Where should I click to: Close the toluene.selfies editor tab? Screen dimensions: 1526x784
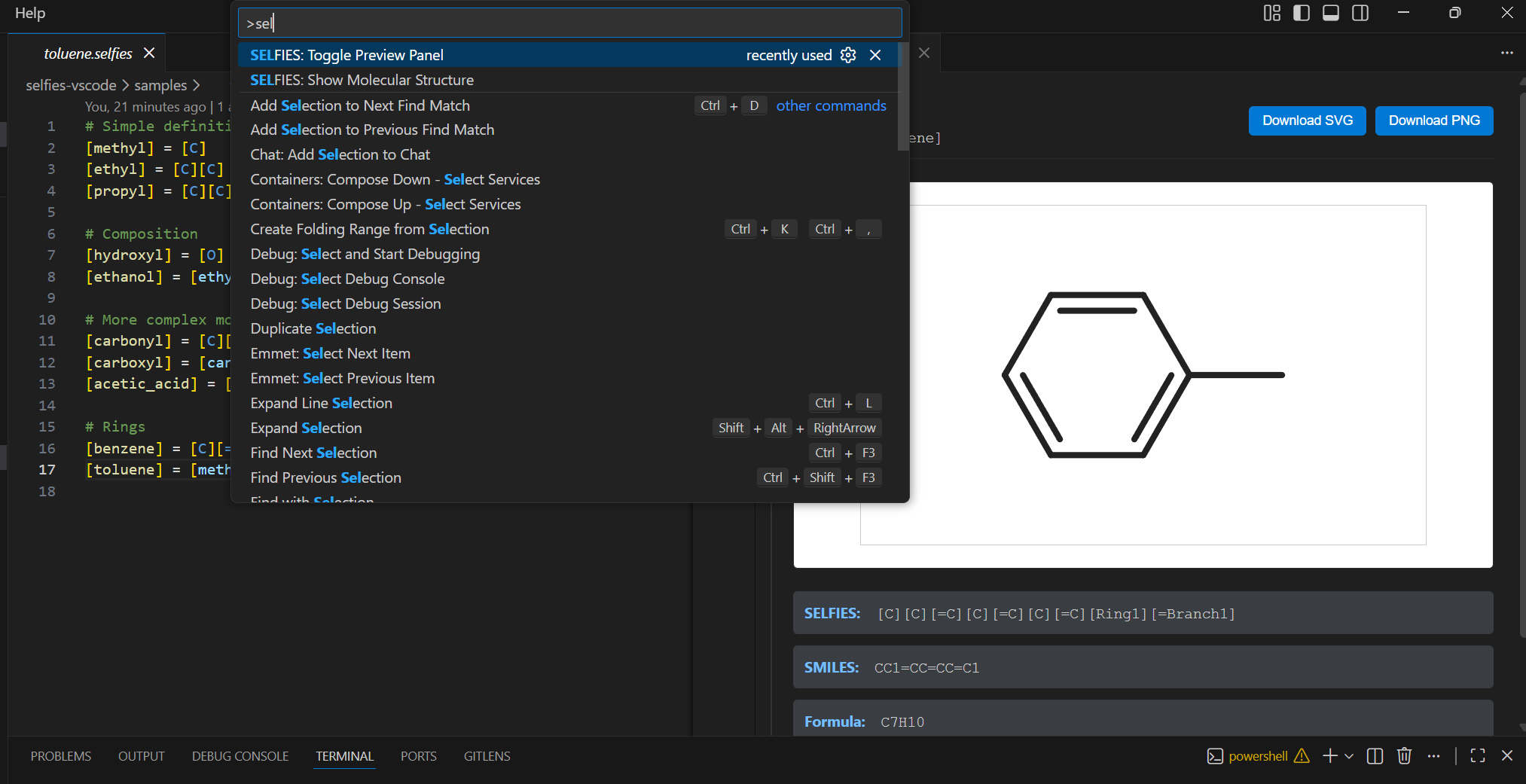pyautogui.click(x=149, y=53)
